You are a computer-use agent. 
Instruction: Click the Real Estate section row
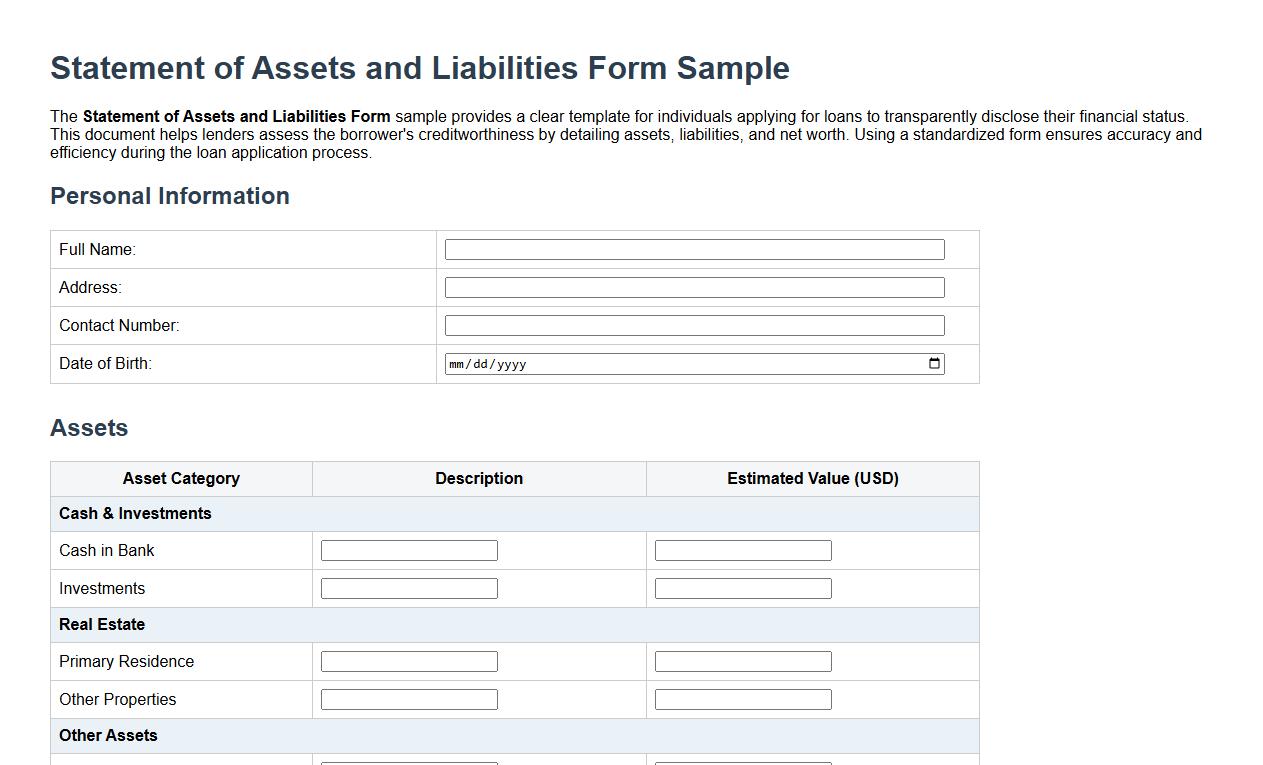(515, 624)
